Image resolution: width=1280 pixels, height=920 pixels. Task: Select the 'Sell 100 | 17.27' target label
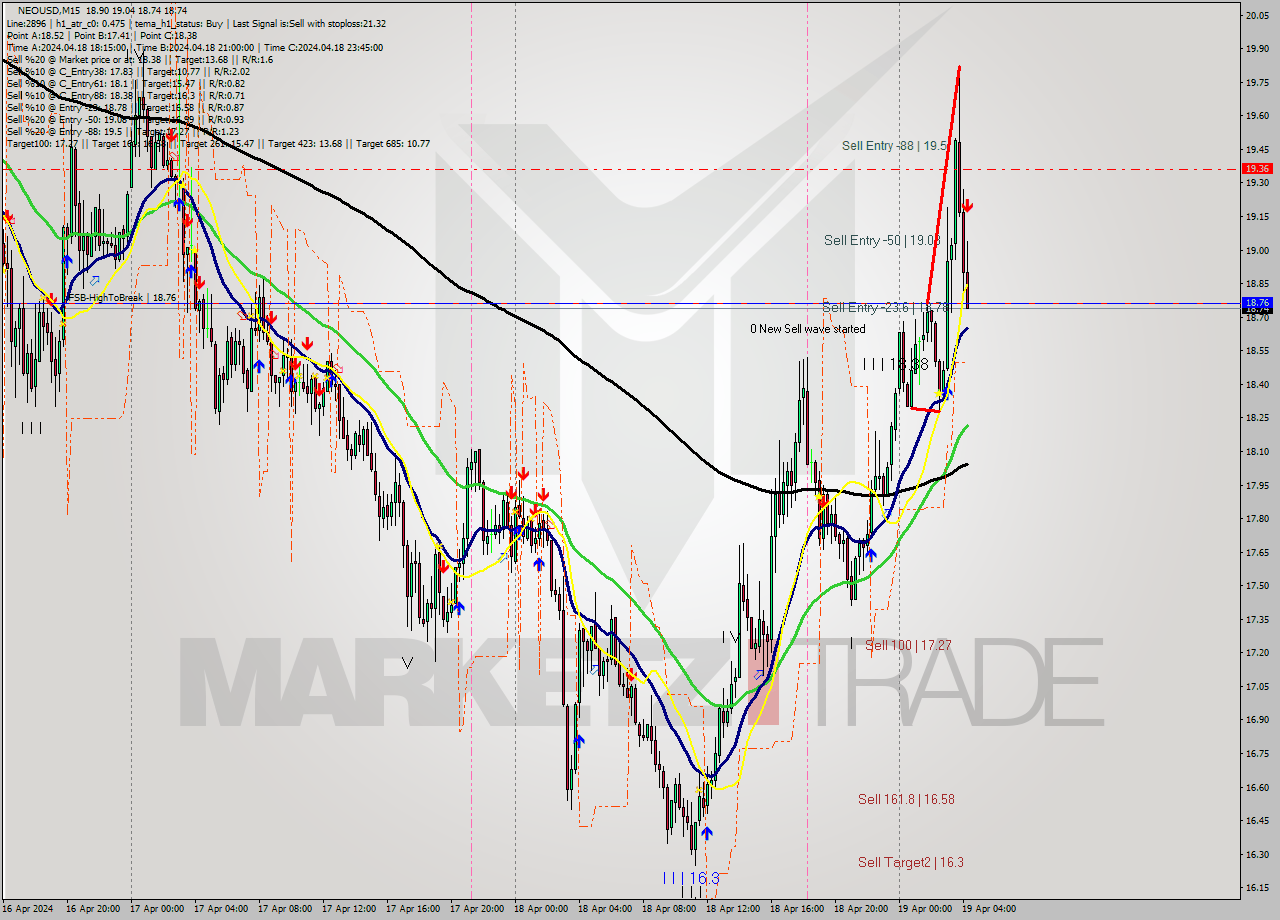click(x=908, y=646)
